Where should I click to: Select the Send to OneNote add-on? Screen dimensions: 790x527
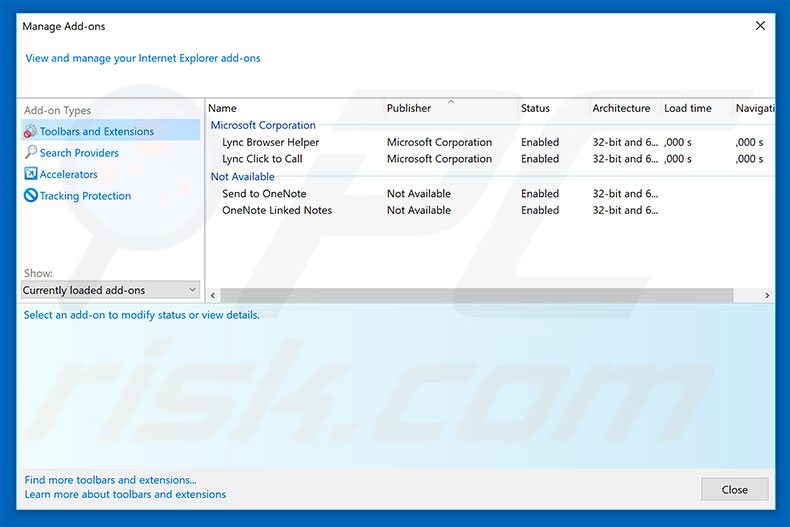coord(264,193)
